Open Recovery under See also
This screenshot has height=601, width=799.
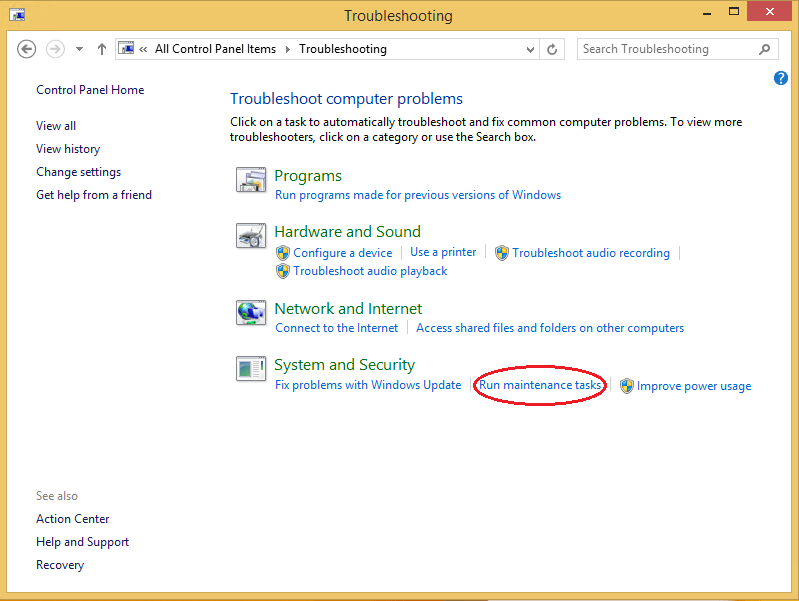(x=60, y=565)
